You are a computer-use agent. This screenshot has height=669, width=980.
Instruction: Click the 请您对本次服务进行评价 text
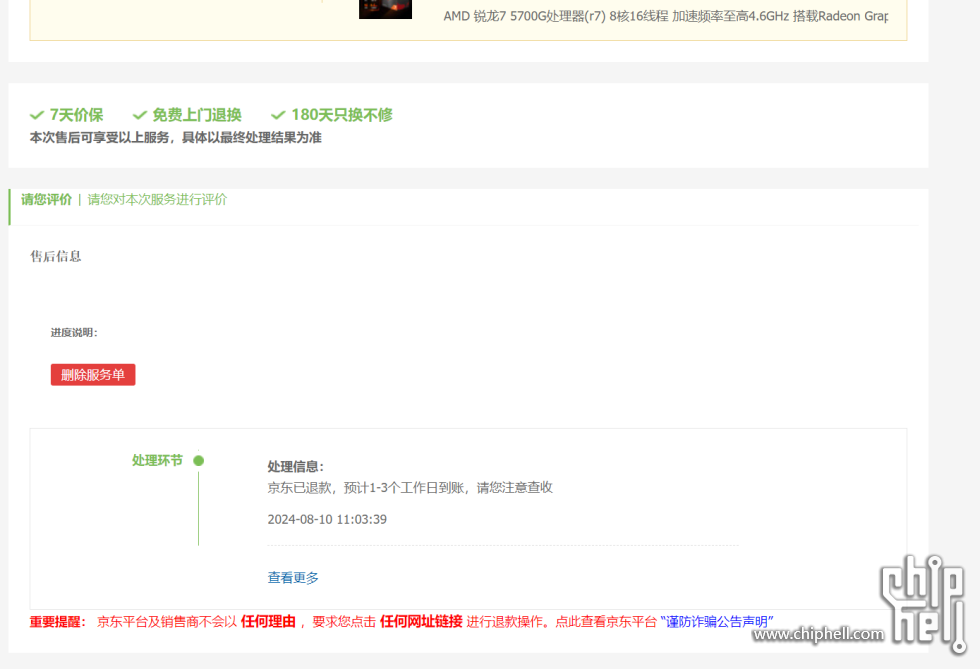(158, 199)
